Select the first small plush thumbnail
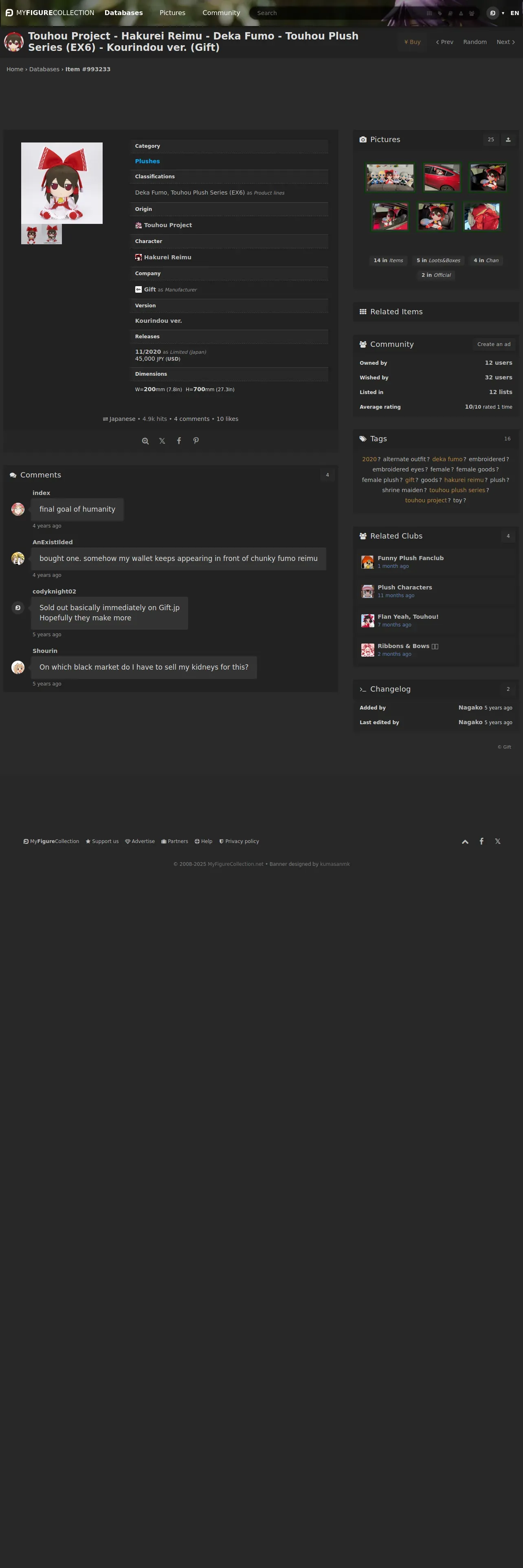 click(31, 234)
